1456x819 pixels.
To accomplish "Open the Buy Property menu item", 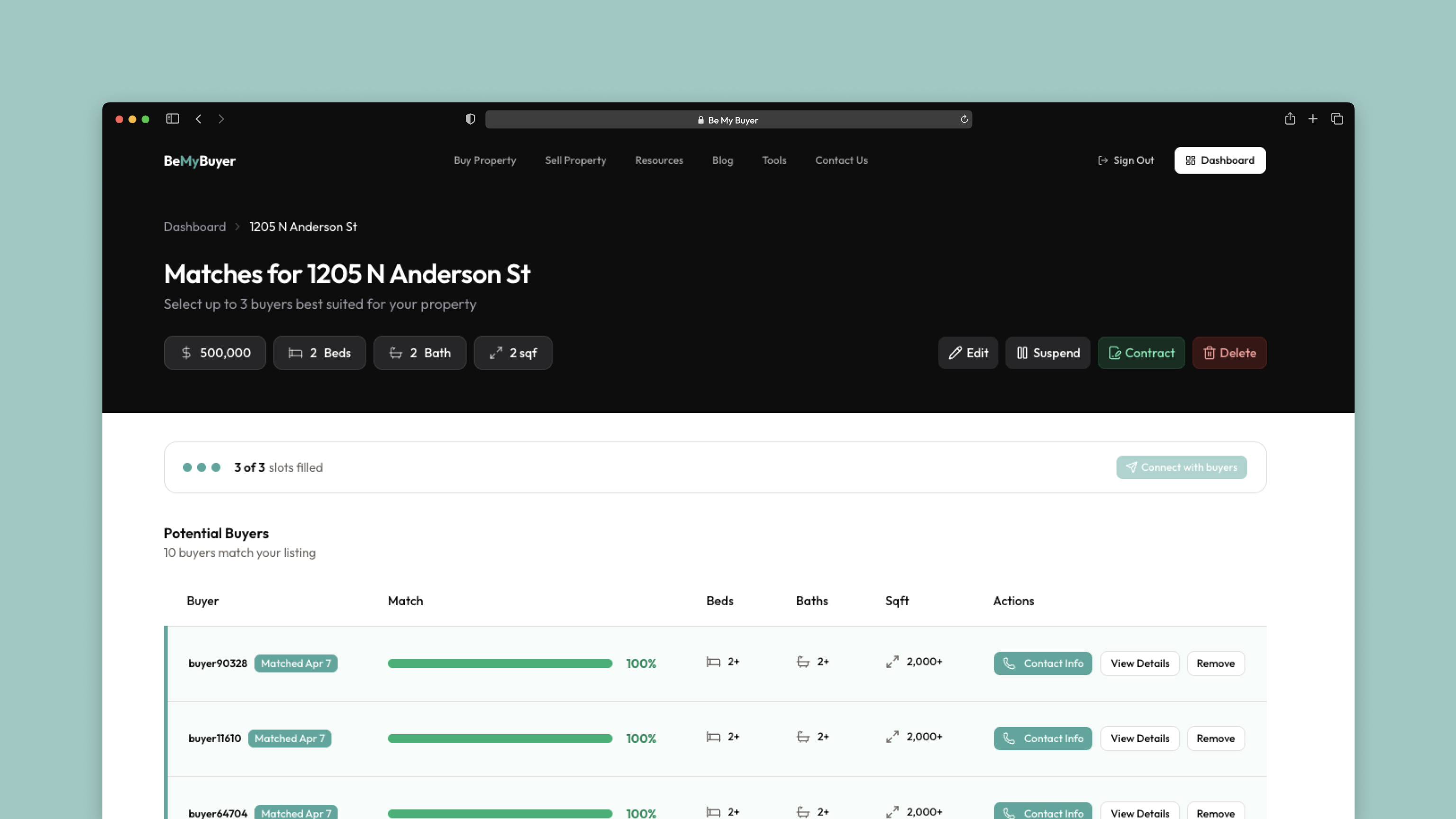I will click(x=485, y=161).
